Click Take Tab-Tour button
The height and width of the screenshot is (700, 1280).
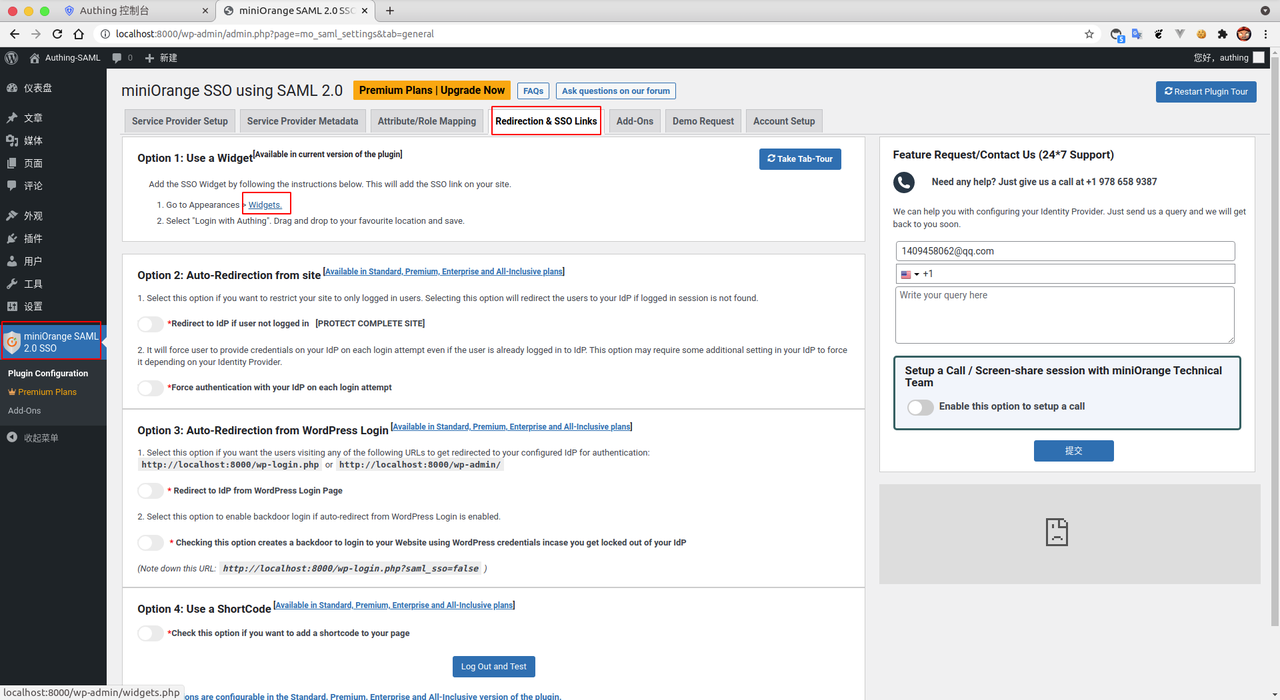[800, 159]
